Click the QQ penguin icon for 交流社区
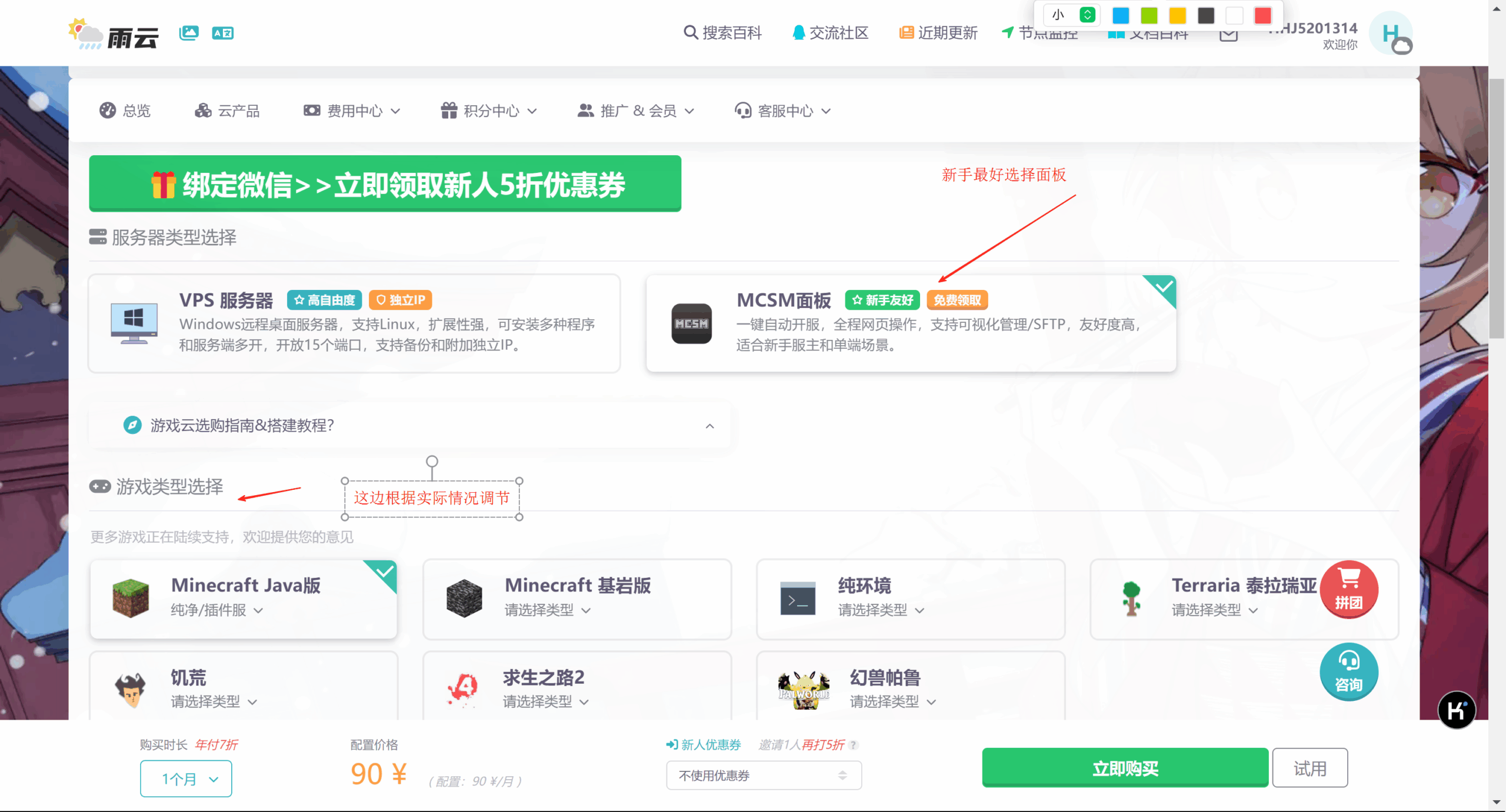 798,32
